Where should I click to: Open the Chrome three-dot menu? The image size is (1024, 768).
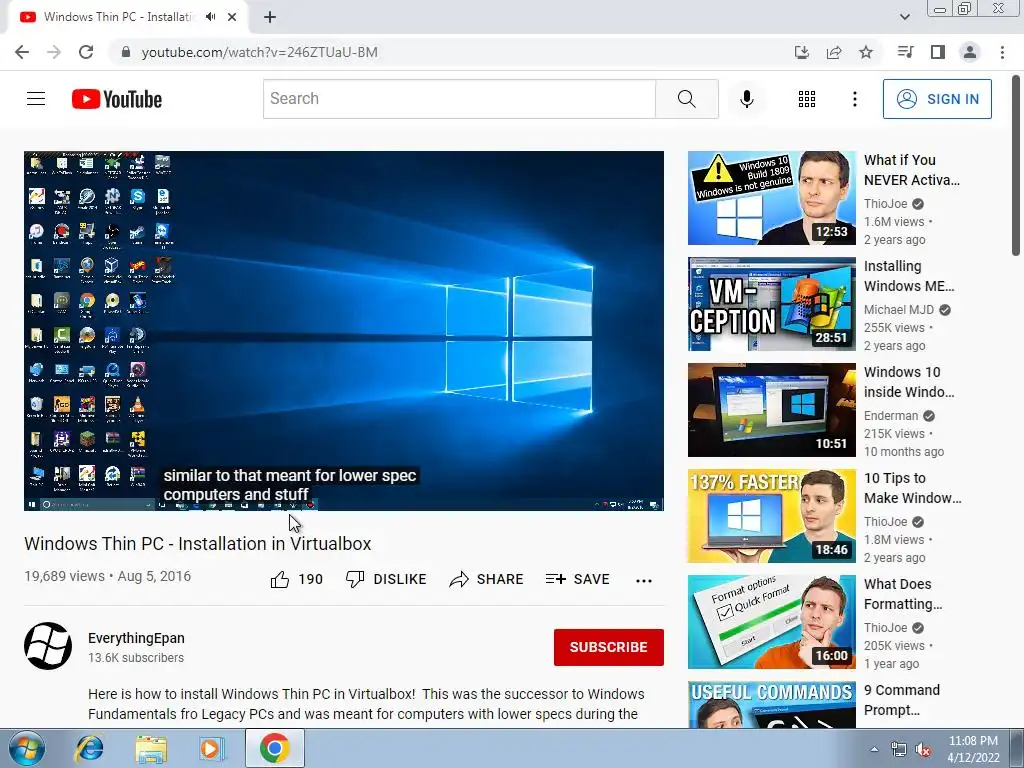tap(1002, 52)
